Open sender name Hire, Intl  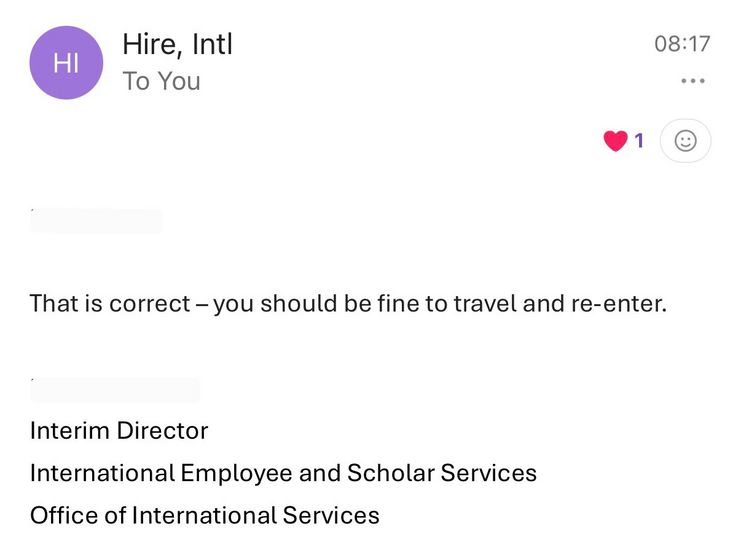pyautogui.click(x=177, y=44)
